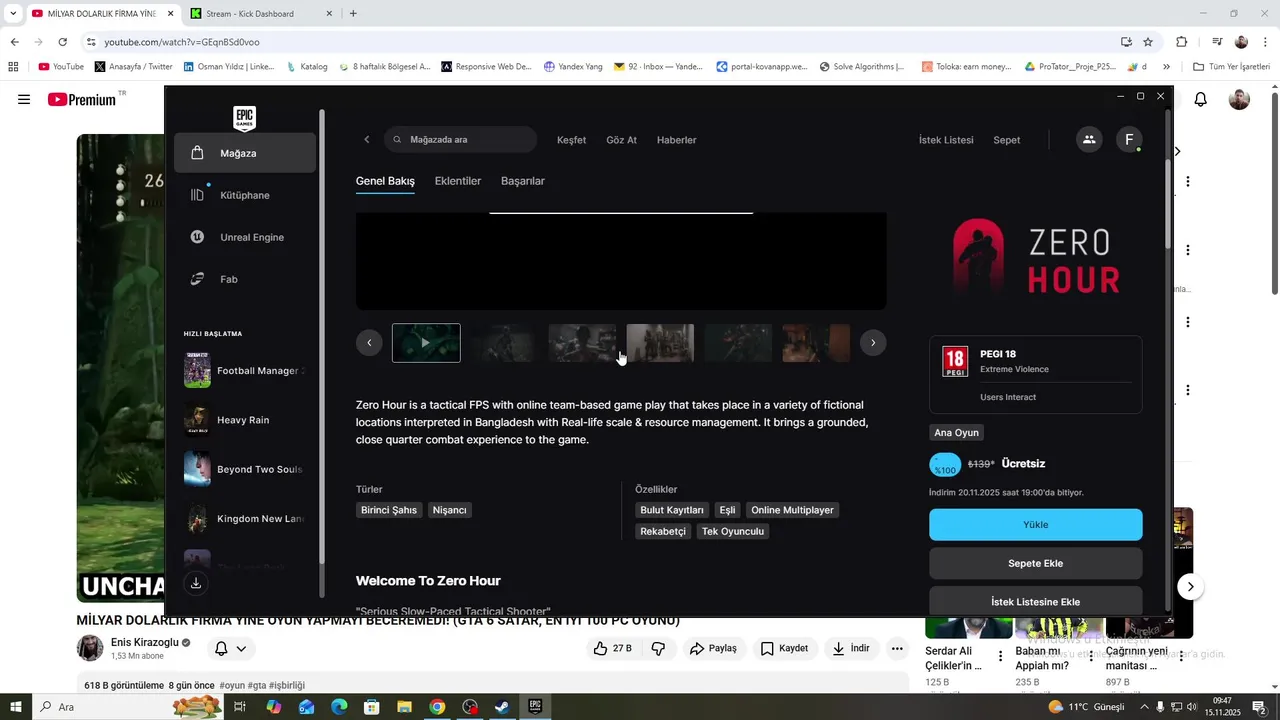Launch Football Manager from quick launch
Viewport: 1280px width, 720px height.
coord(245,371)
